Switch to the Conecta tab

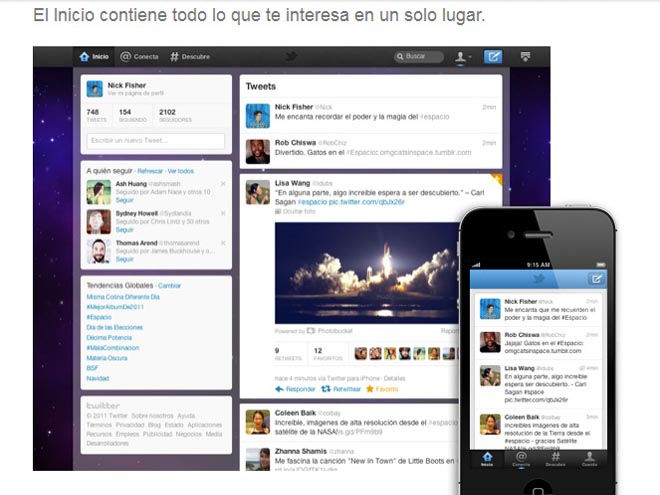[x=138, y=57]
